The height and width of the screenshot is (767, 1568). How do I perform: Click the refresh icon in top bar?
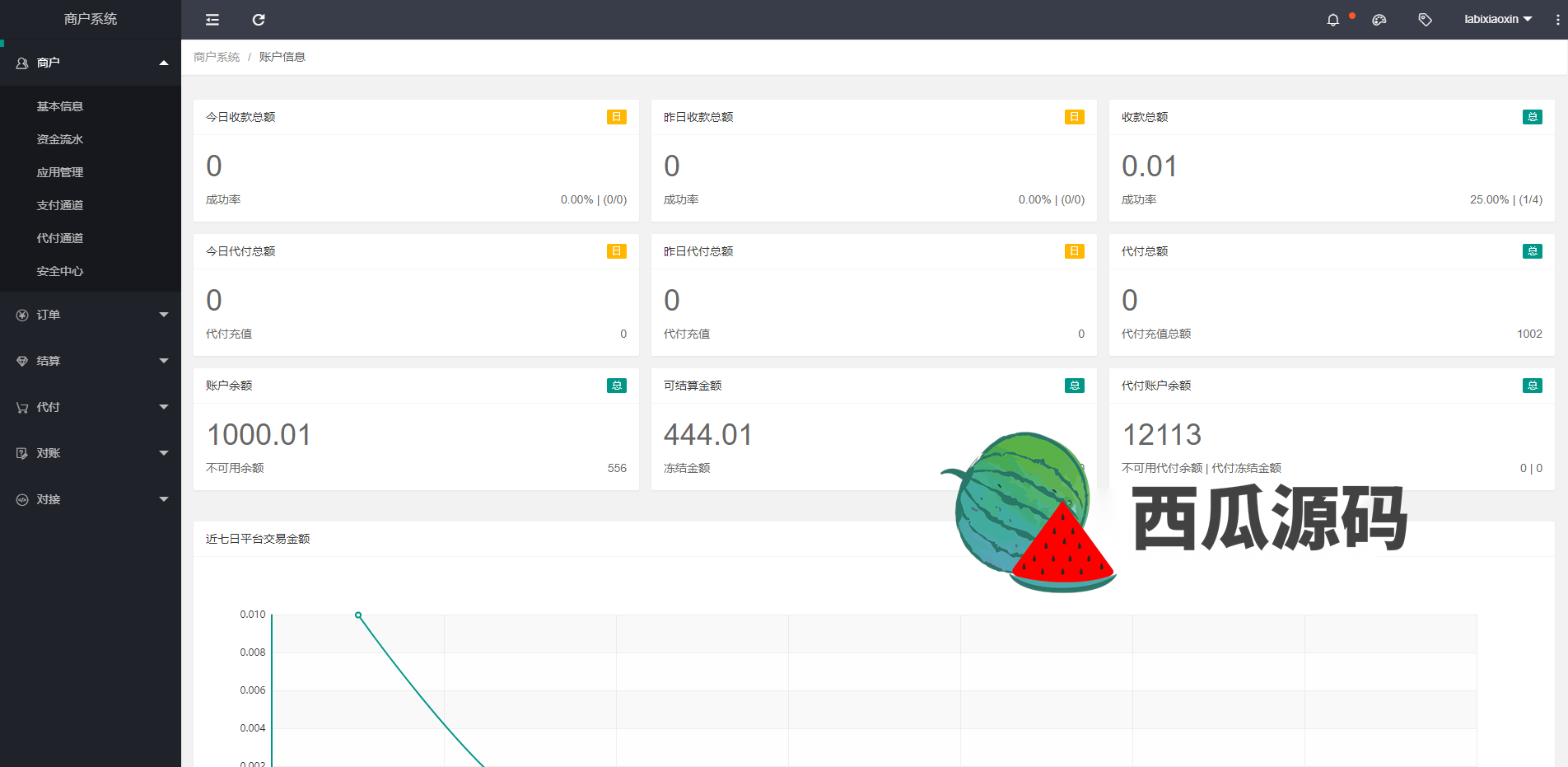click(259, 20)
